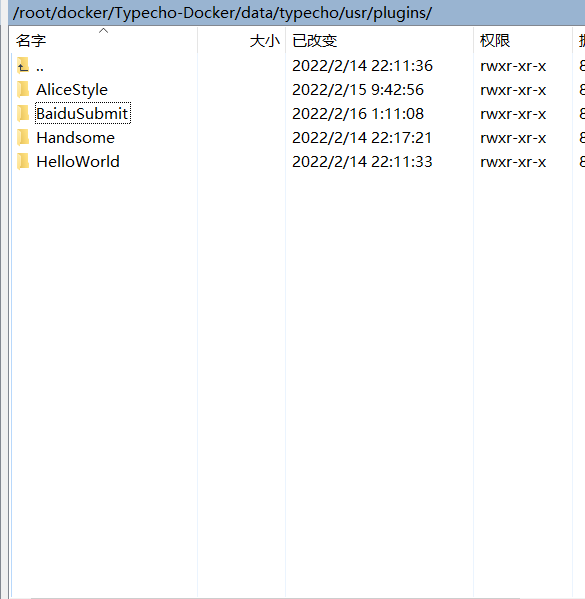The image size is (585, 599).
Task: Select the AliceStyle folder icon
Action: 23,90
